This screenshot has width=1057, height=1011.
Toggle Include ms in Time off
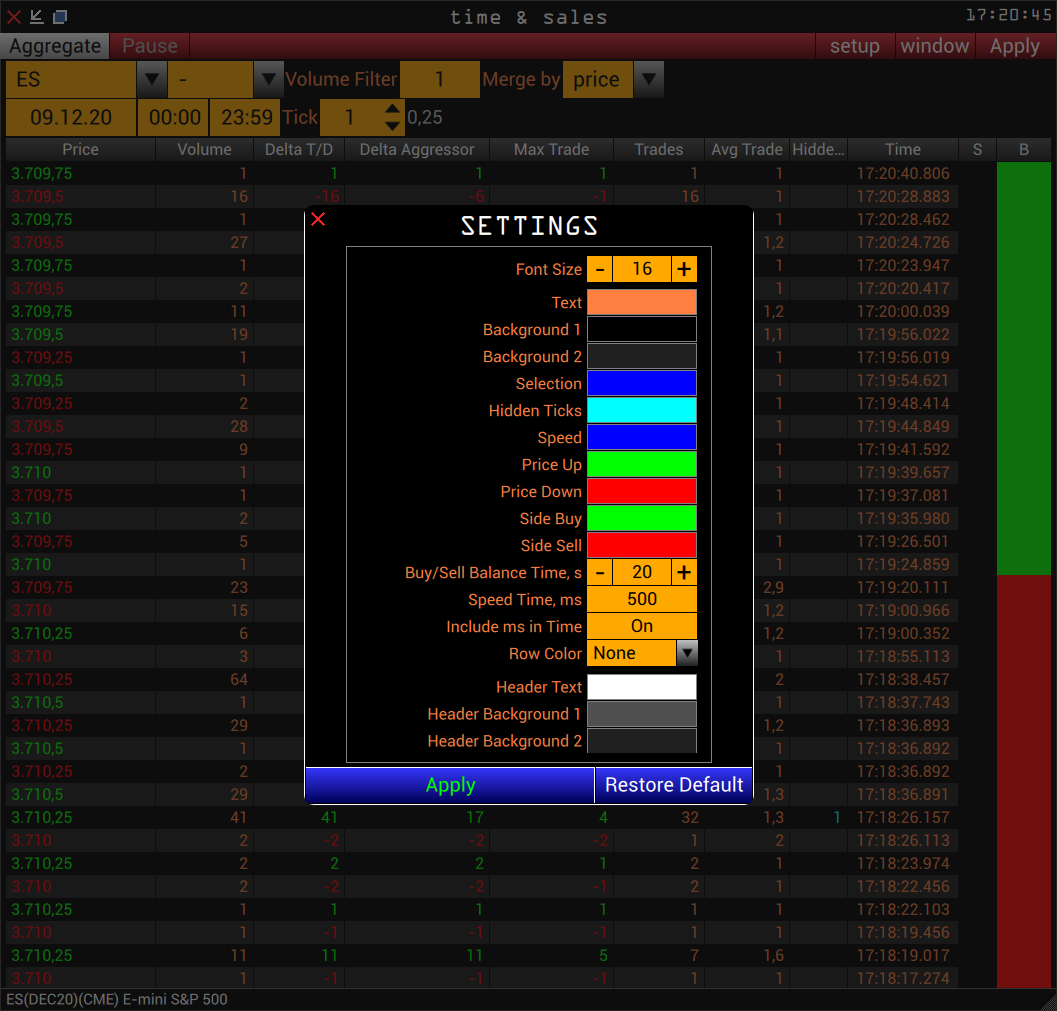tap(641, 626)
